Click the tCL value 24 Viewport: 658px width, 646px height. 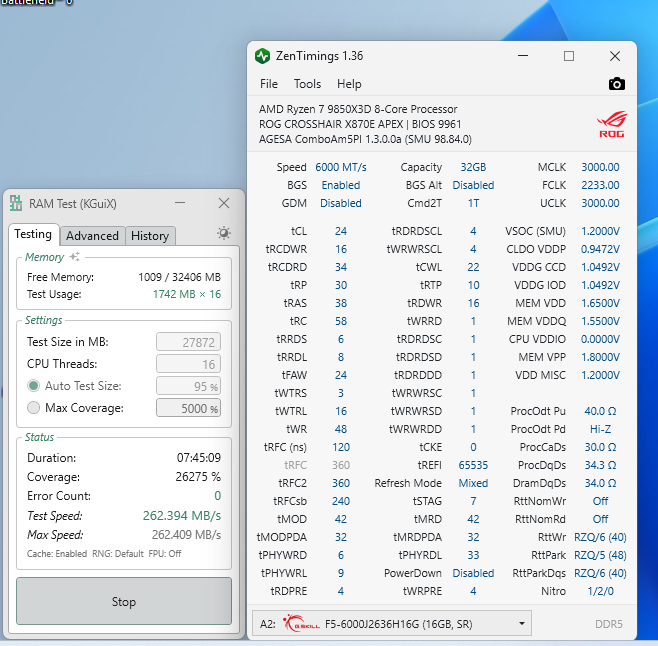[x=341, y=231]
